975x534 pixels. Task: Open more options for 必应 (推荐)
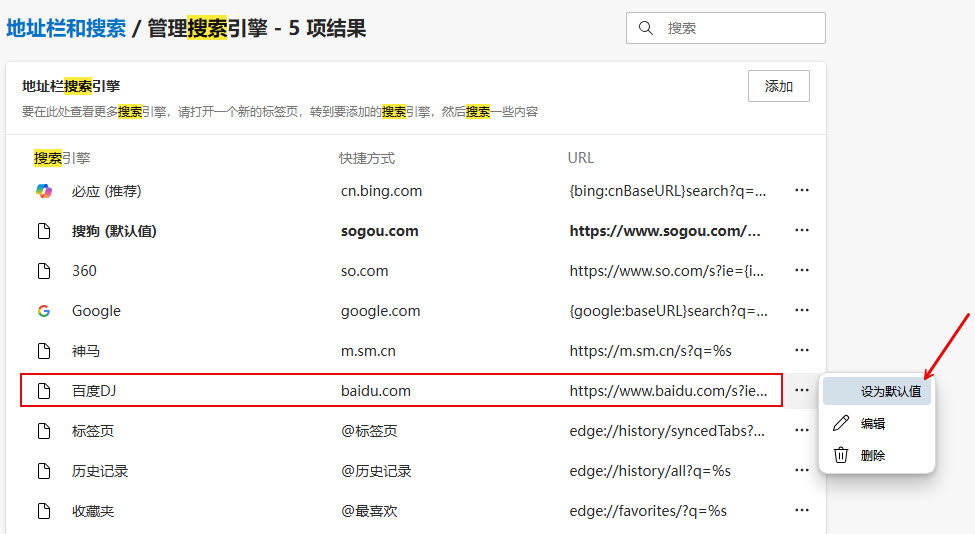802,190
